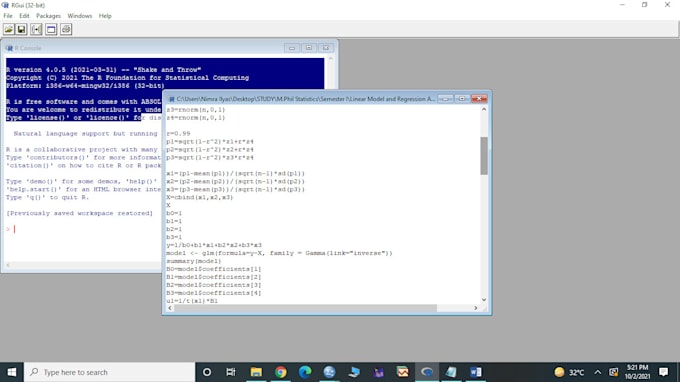This screenshot has height=382, width=680.
Task: Click script editor scroll right arrow
Action: (x=476, y=308)
